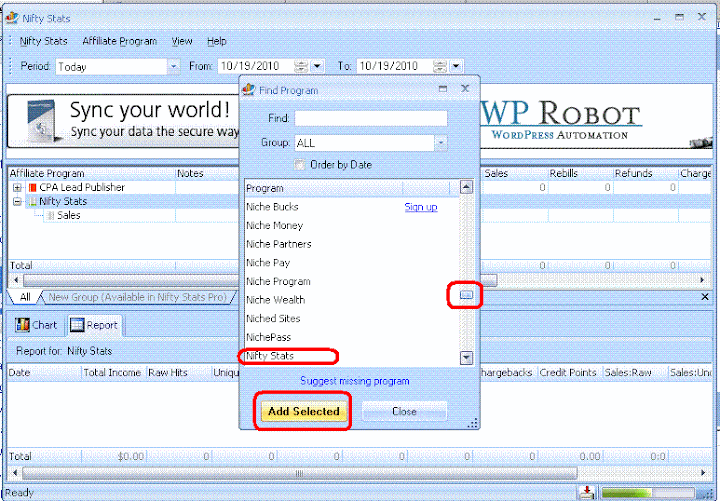The width and height of the screenshot is (720, 501).
Task: Click the From date field
Action: pos(255,66)
